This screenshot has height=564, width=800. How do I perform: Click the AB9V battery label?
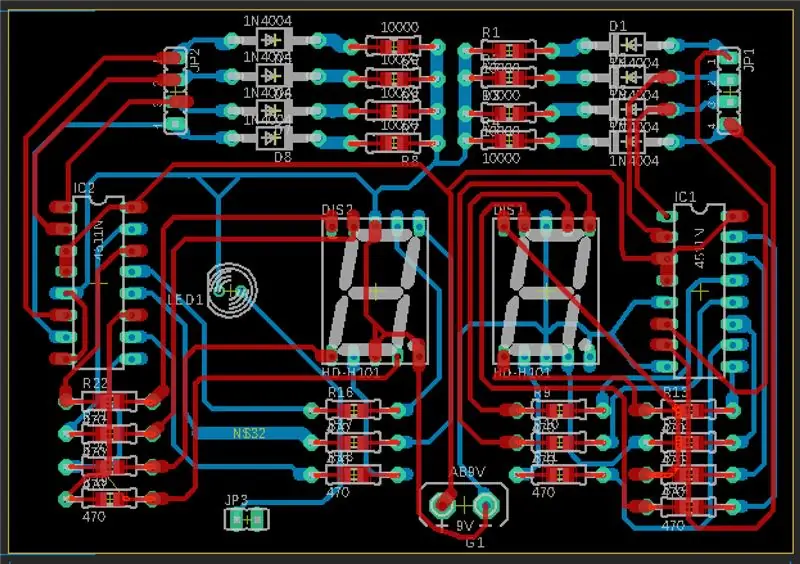pos(467,472)
